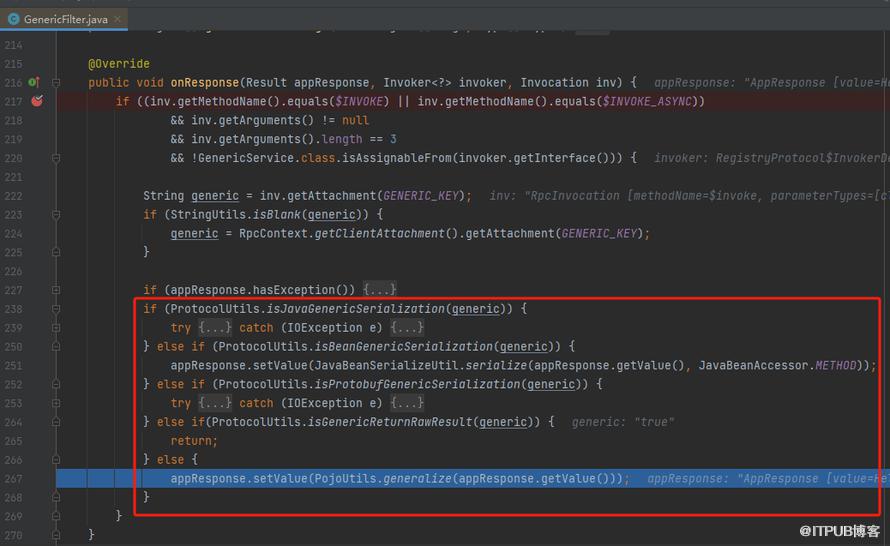The height and width of the screenshot is (546, 890).
Task: Click fold end marker on line 225
Action: click(x=56, y=252)
